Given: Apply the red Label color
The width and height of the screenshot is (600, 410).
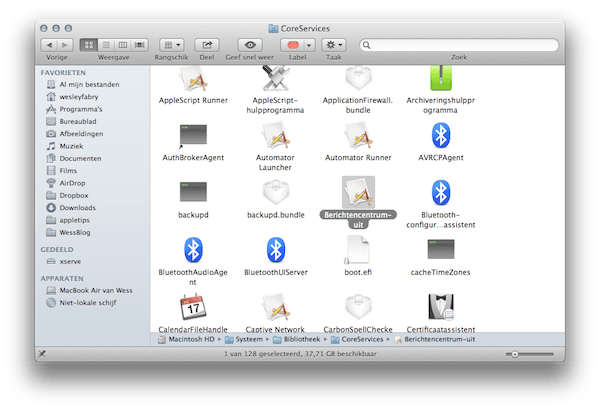Looking at the screenshot, I should (x=293, y=45).
